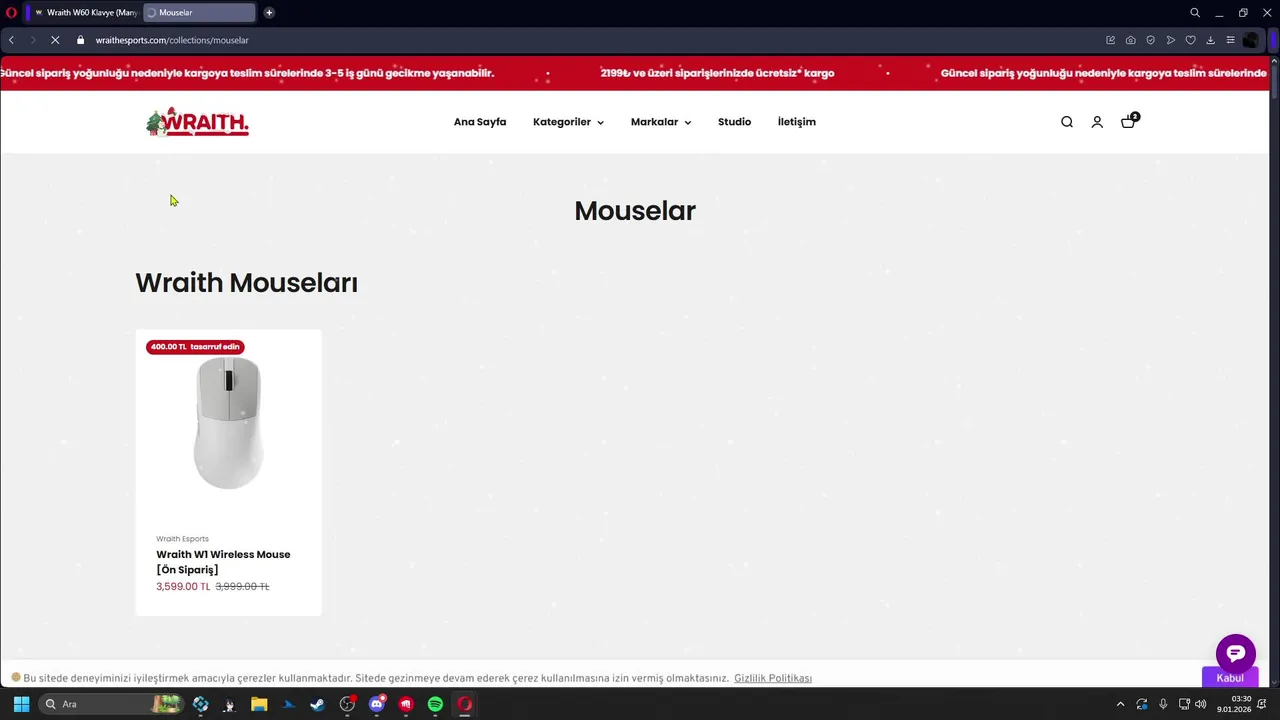
Task: Open the account login icon
Action: 1097,122
